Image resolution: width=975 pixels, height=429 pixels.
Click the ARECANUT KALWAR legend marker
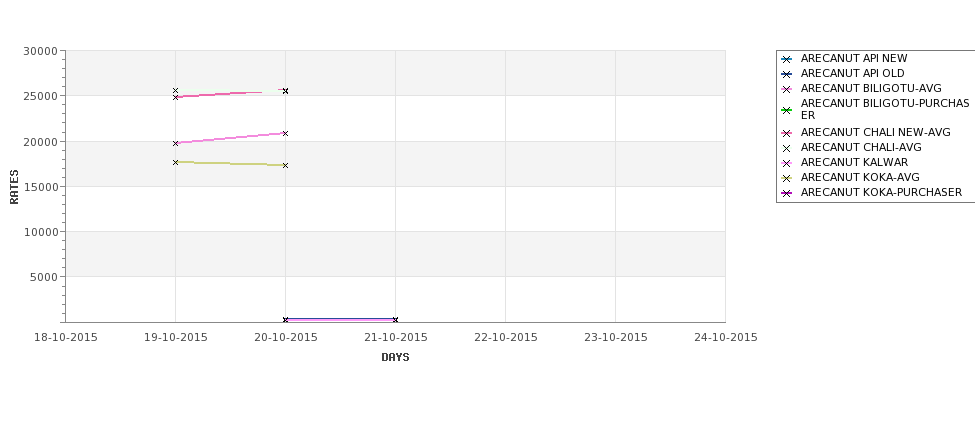tap(787, 163)
